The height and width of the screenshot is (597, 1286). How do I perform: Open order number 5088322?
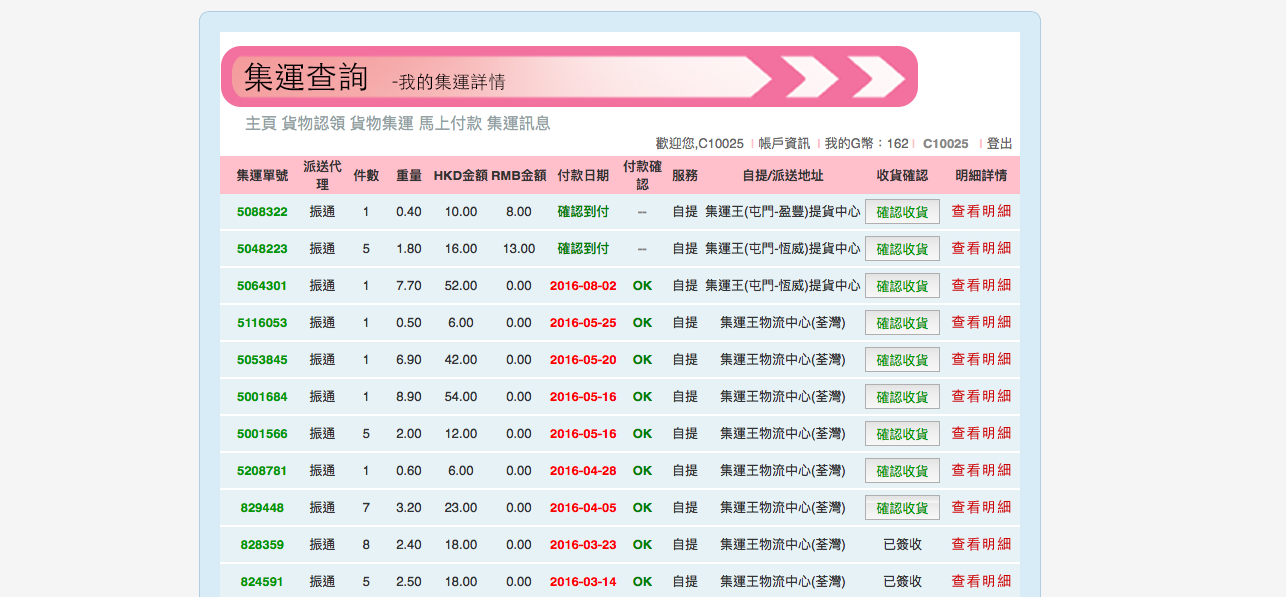coord(262,212)
